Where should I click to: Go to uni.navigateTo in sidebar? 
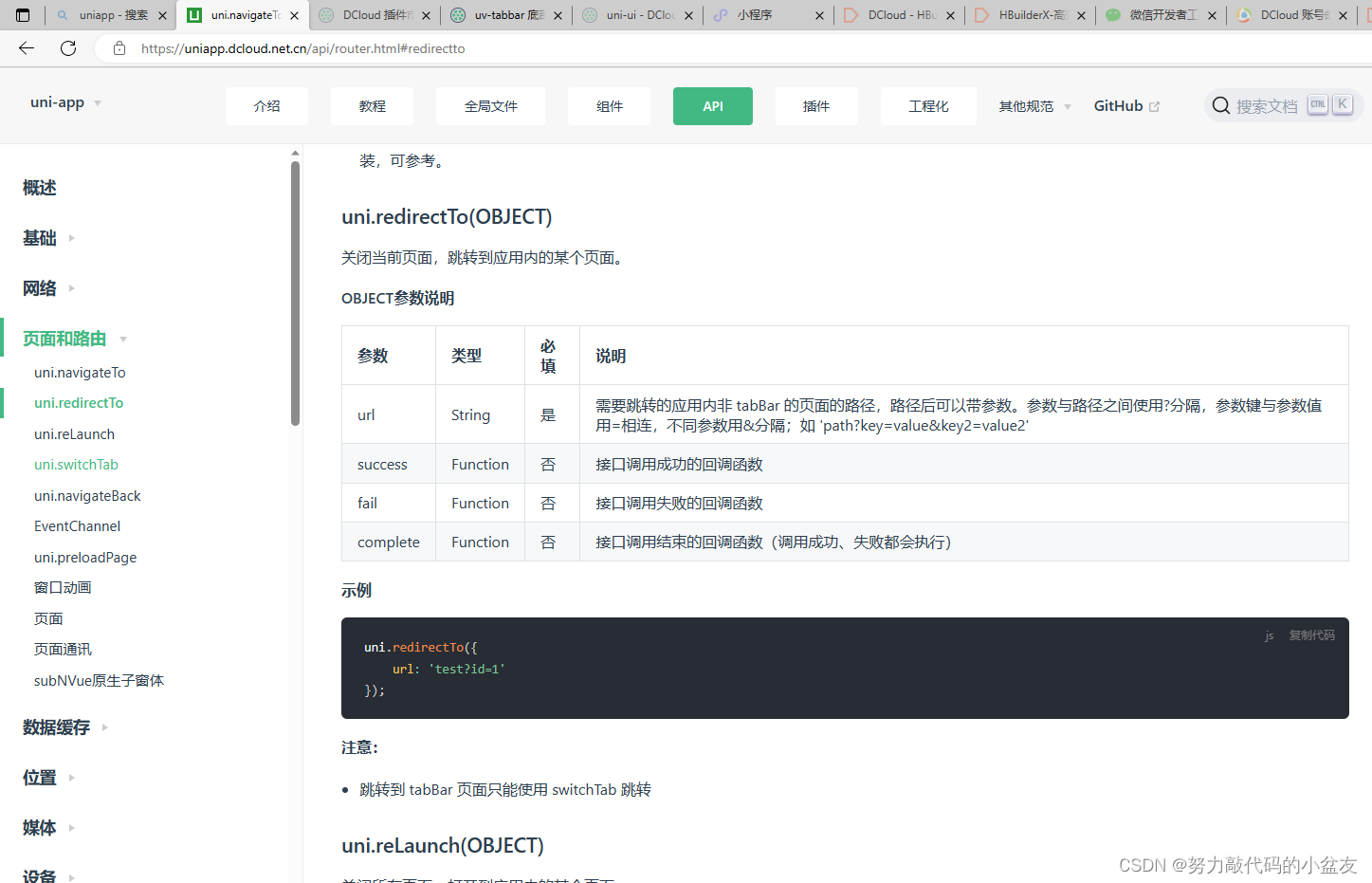[80, 373]
